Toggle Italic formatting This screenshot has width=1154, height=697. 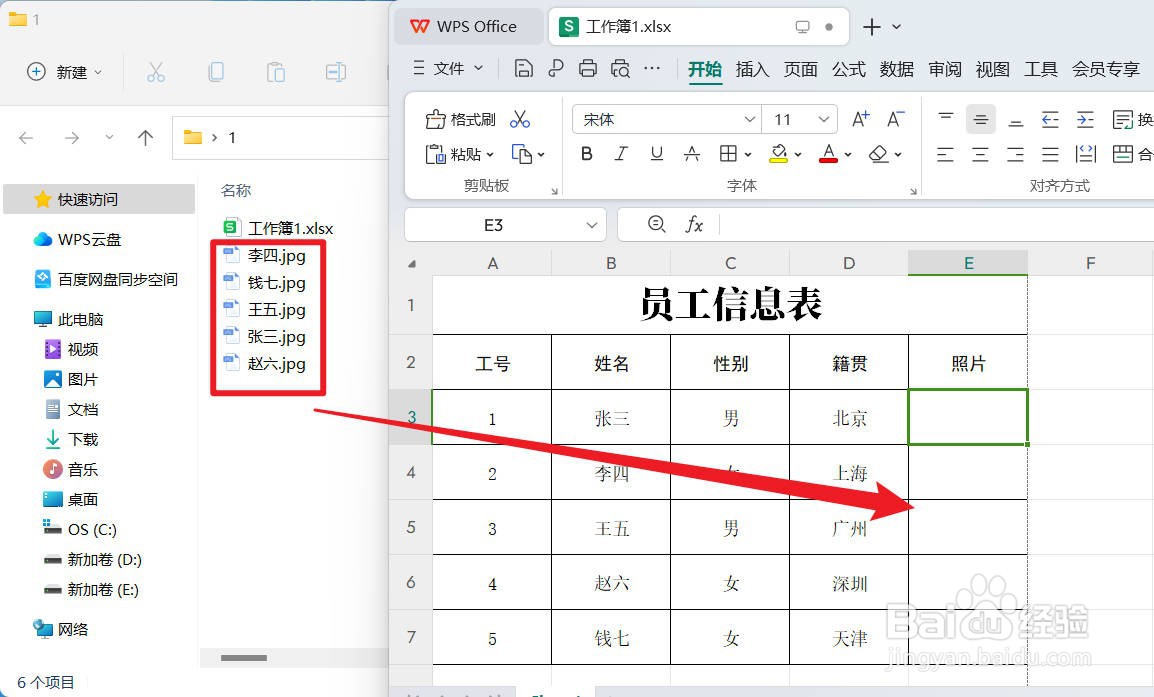621,154
